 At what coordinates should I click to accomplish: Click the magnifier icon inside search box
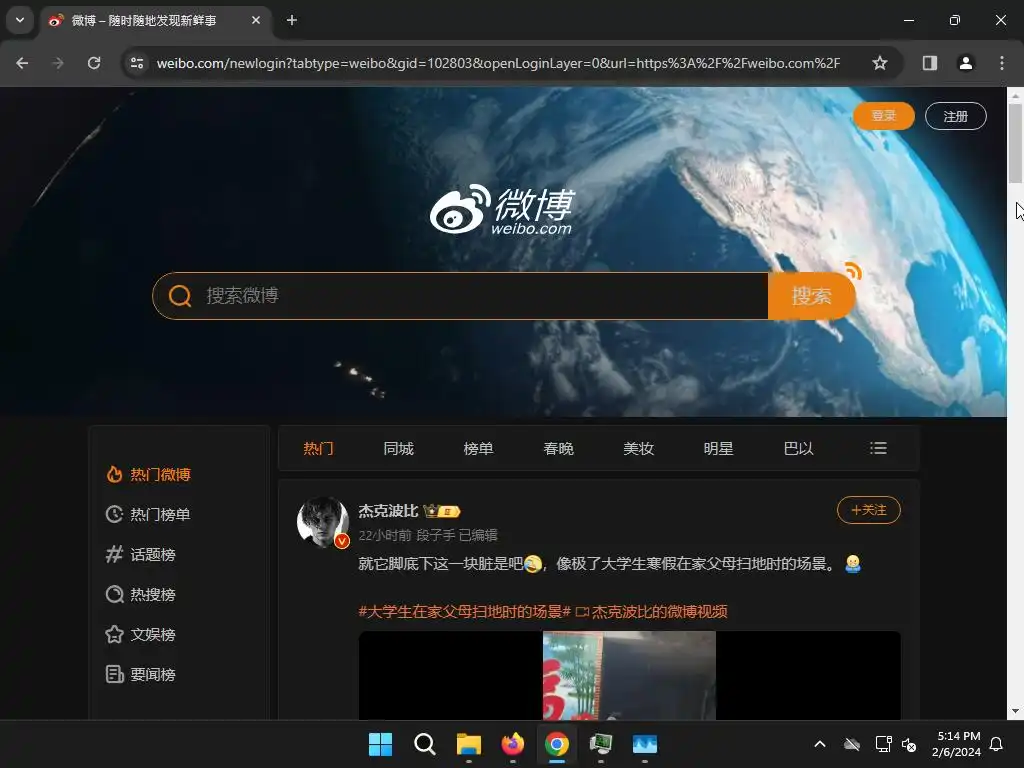coord(180,296)
